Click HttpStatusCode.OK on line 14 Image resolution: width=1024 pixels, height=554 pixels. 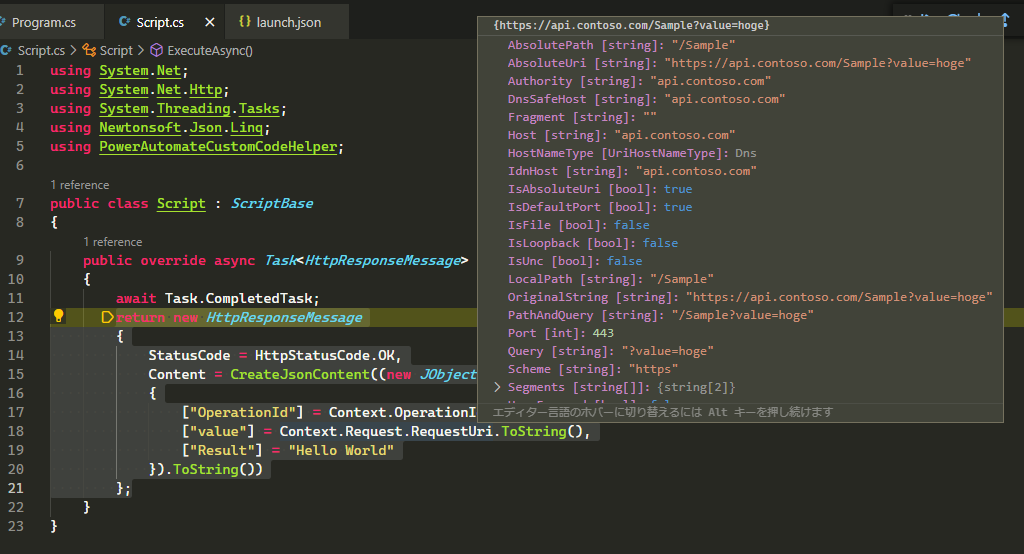pyautogui.click(x=325, y=355)
